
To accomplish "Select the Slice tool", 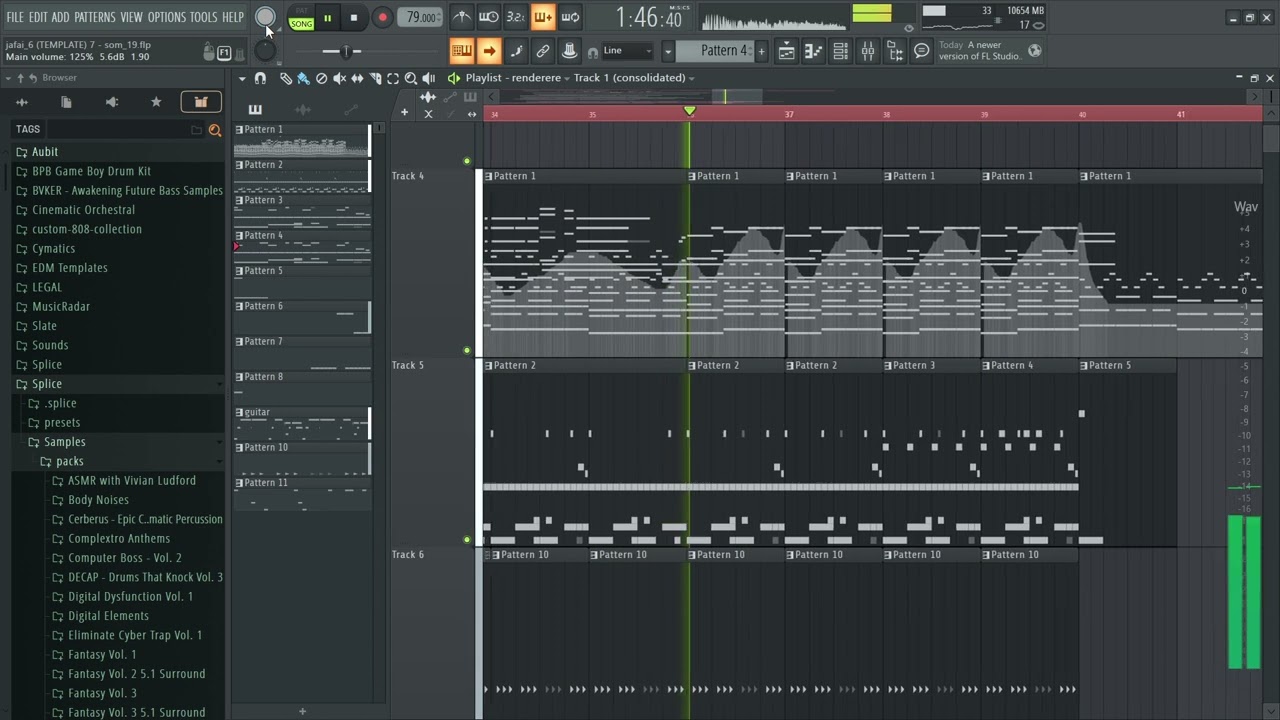I will pyautogui.click(x=375, y=78).
